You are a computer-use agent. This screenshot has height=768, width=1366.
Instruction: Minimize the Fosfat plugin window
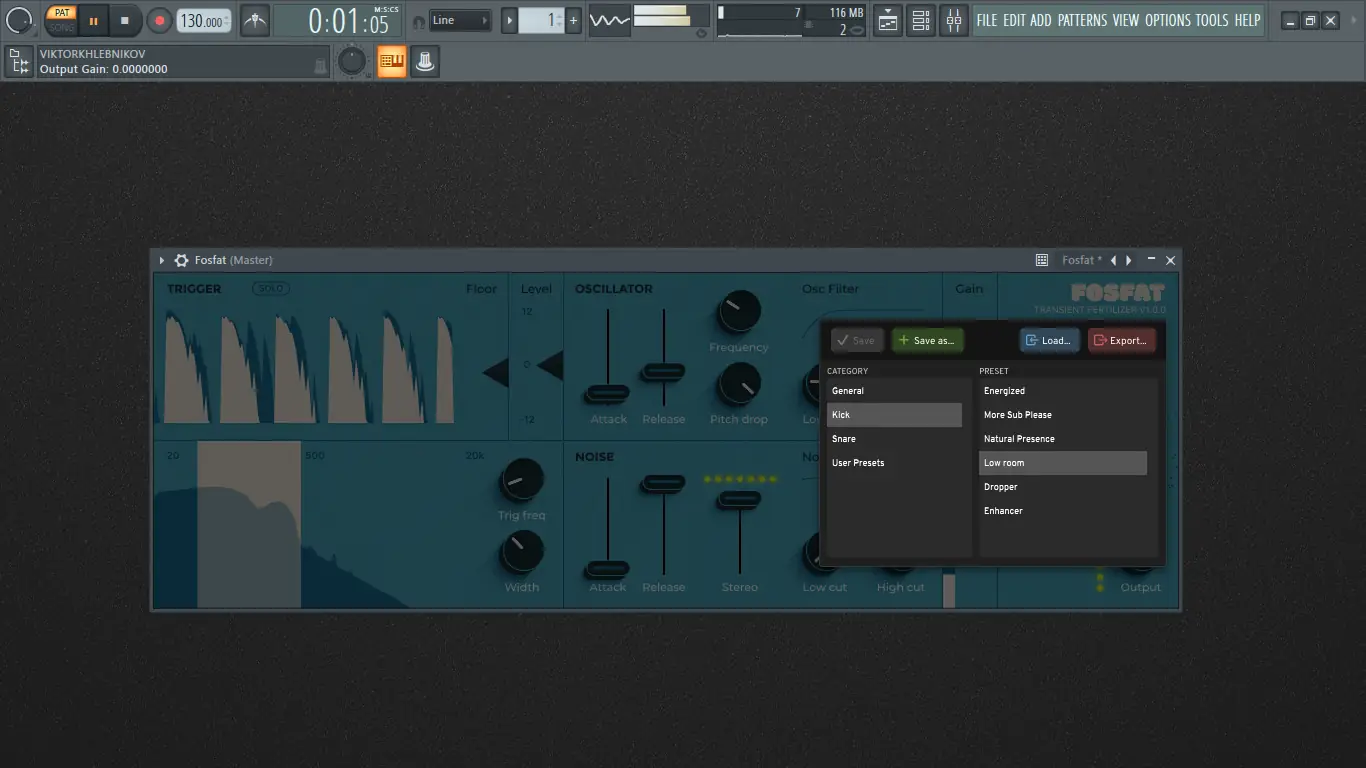[x=1152, y=260]
